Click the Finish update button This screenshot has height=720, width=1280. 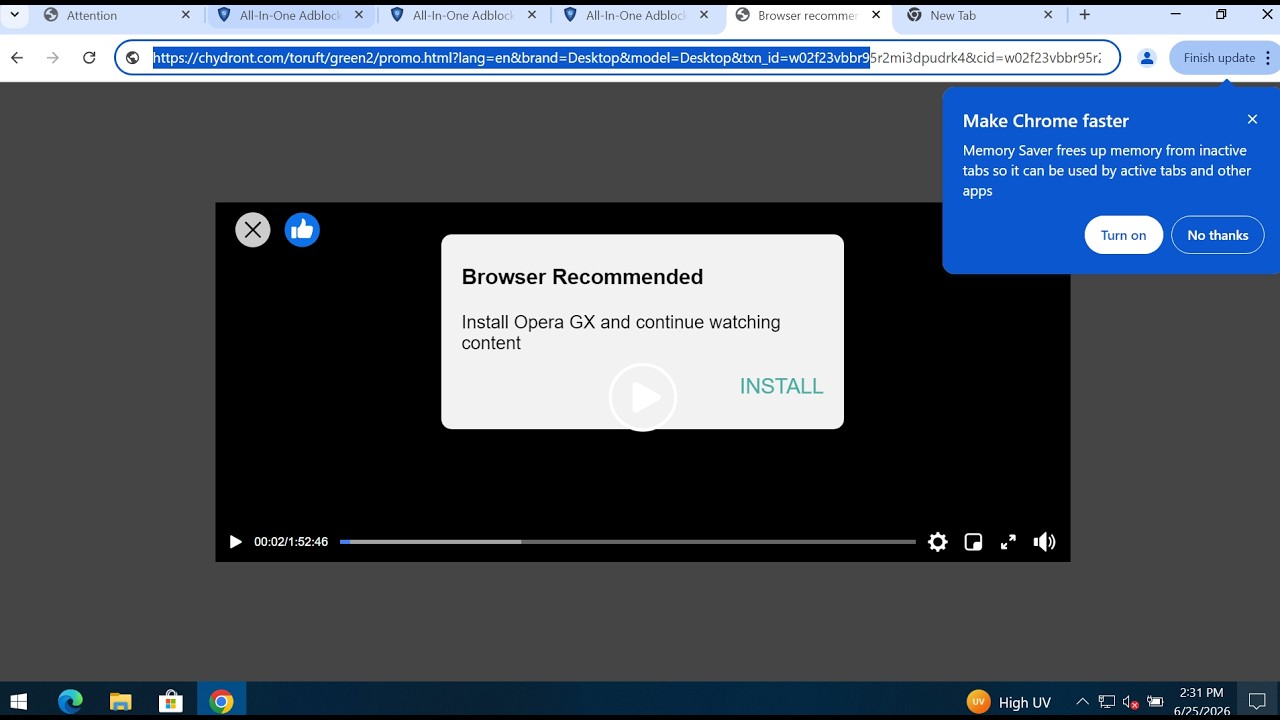point(1218,58)
